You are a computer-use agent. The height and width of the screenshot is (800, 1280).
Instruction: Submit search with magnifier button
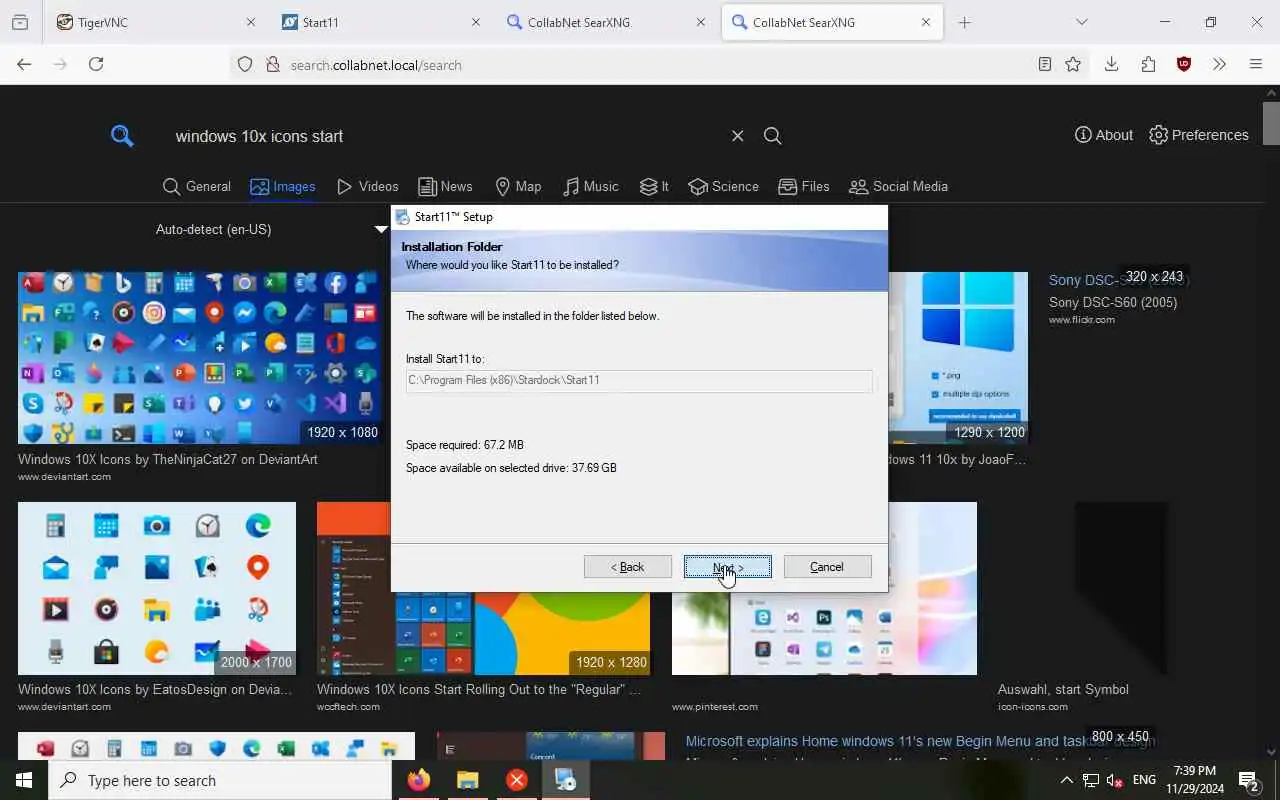click(772, 136)
